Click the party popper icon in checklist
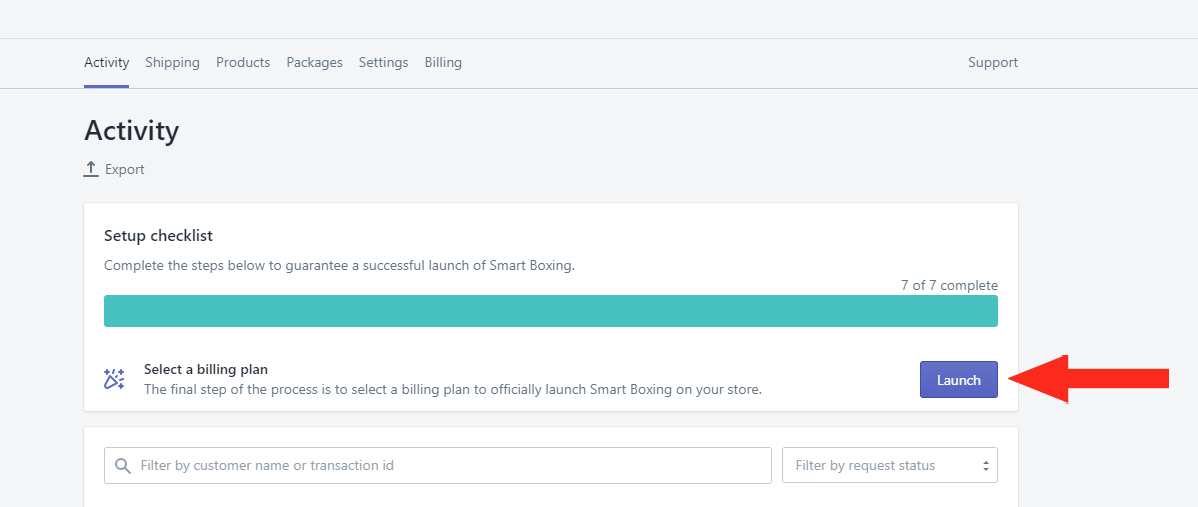Viewport: 1198px width, 507px height. (x=114, y=379)
